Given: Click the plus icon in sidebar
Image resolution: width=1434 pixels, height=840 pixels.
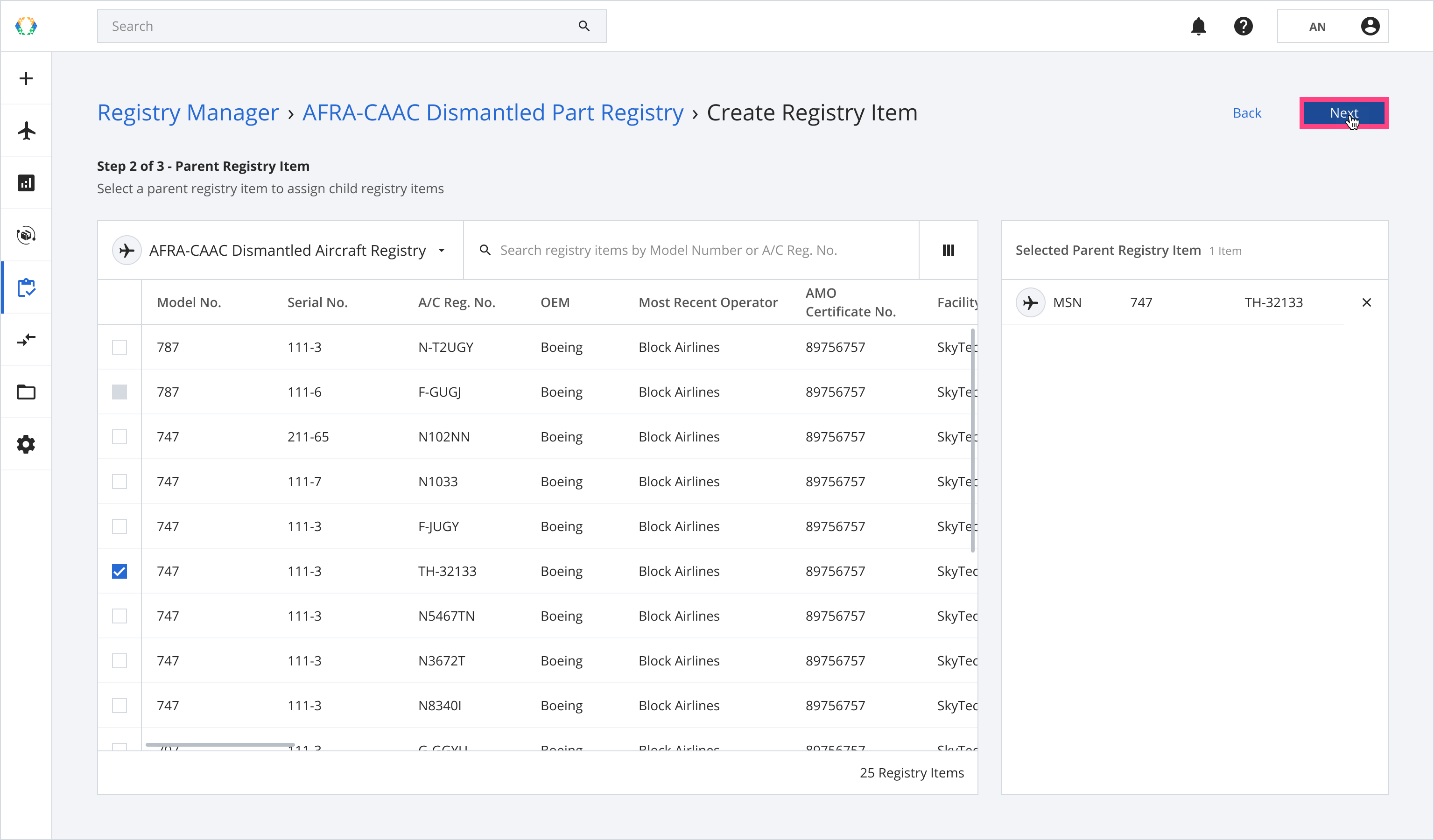Looking at the screenshot, I should 26,78.
